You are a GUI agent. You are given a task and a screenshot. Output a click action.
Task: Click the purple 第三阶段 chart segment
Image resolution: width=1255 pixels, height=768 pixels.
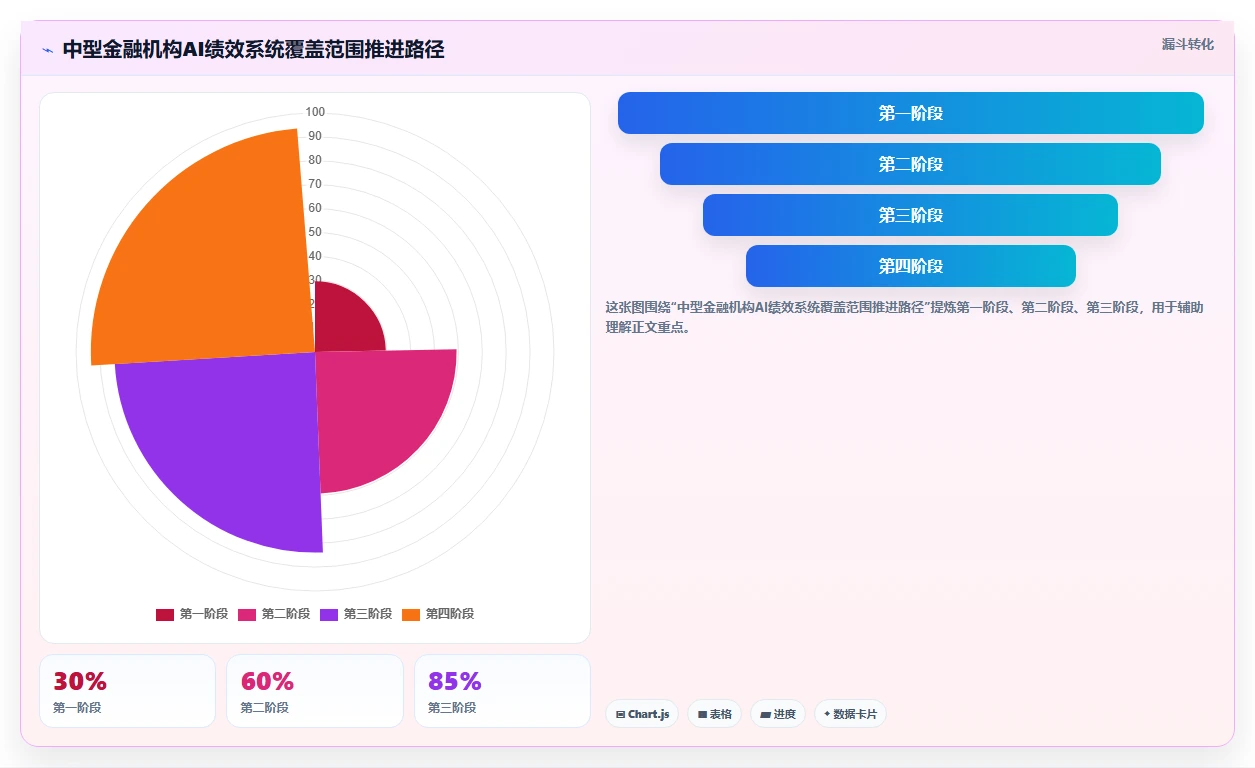230,440
